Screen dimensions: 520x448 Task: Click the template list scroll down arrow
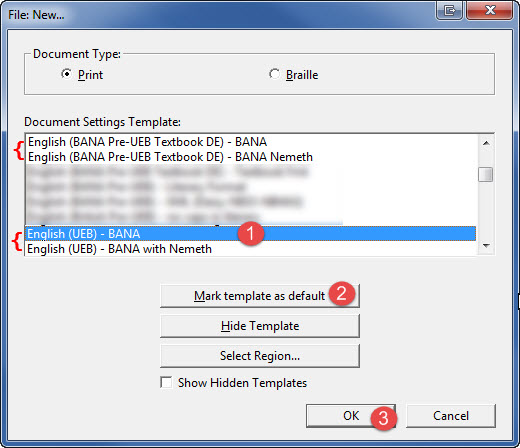click(x=486, y=246)
